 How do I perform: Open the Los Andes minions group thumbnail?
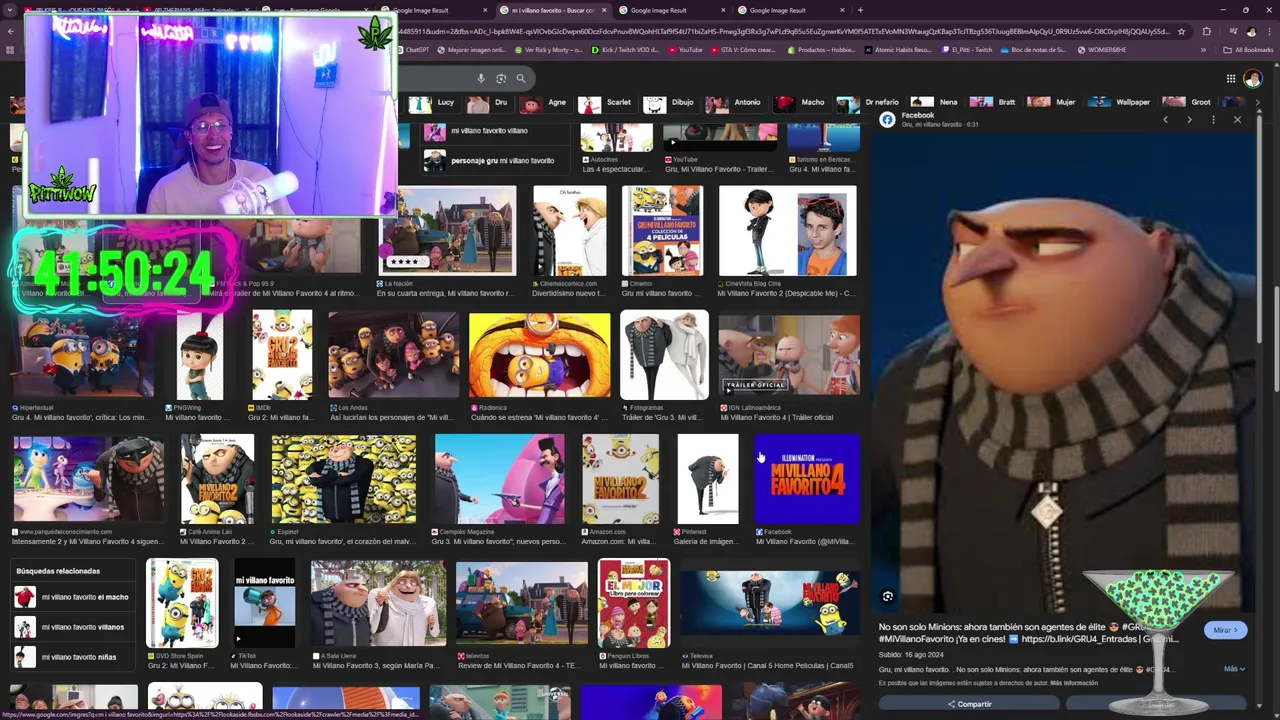[x=393, y=355]
